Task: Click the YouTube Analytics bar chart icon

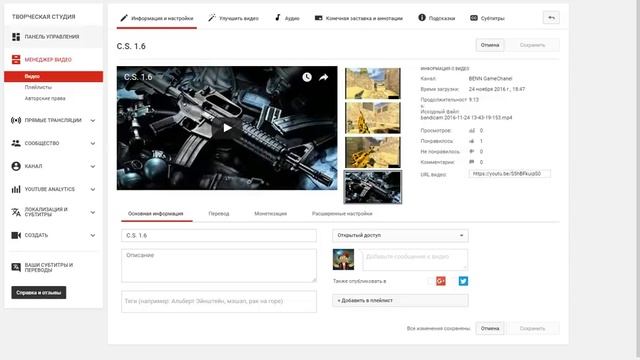Action: coord(16,189)
